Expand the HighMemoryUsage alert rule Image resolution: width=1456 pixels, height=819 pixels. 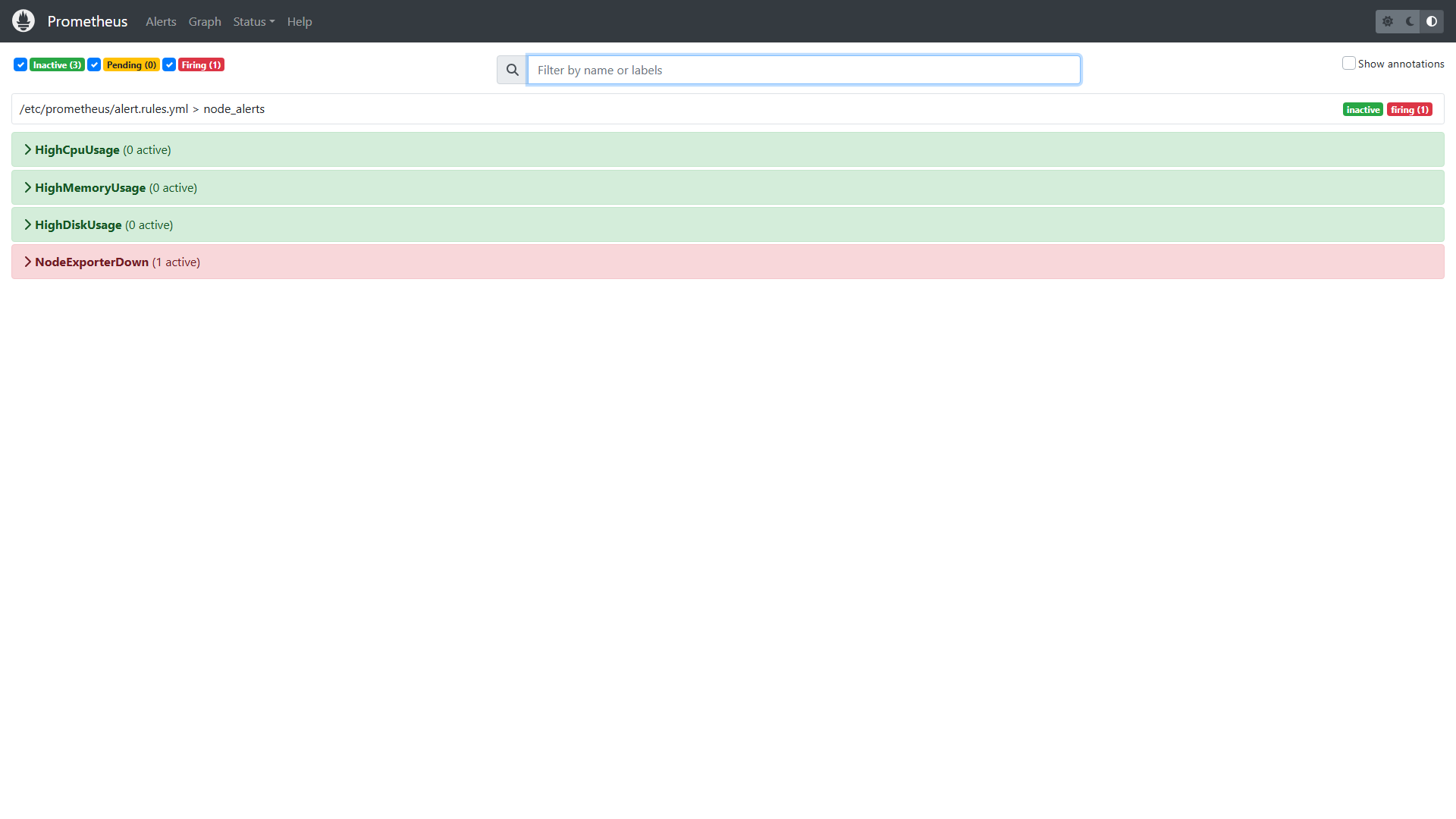point(728,187)
